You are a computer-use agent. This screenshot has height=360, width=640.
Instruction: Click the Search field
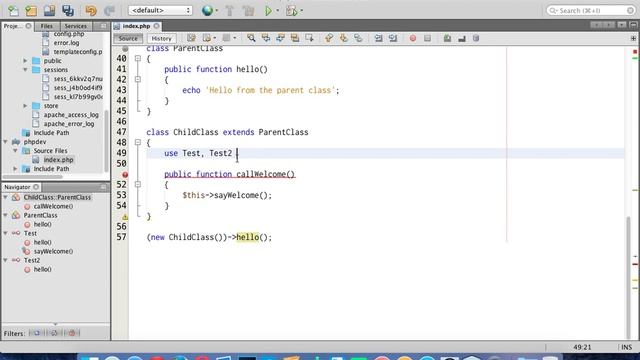591,10
